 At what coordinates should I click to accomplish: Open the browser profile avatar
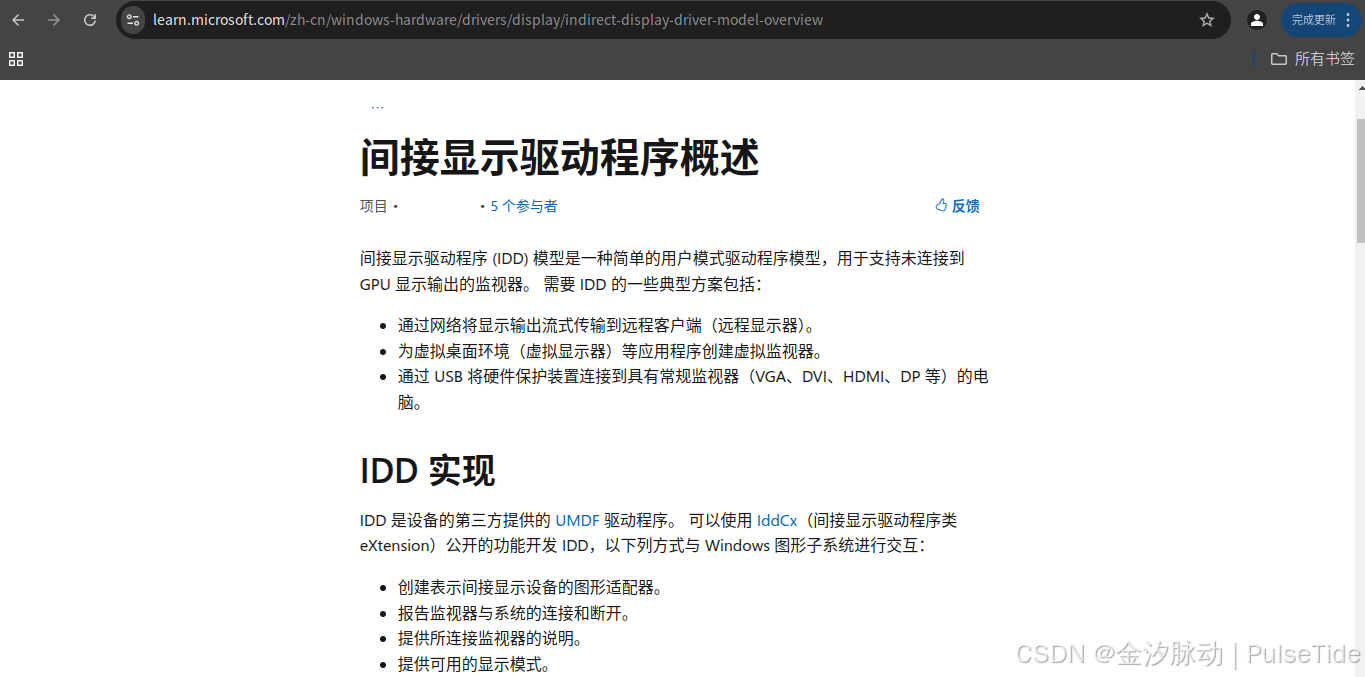(x=1257, y=20)
